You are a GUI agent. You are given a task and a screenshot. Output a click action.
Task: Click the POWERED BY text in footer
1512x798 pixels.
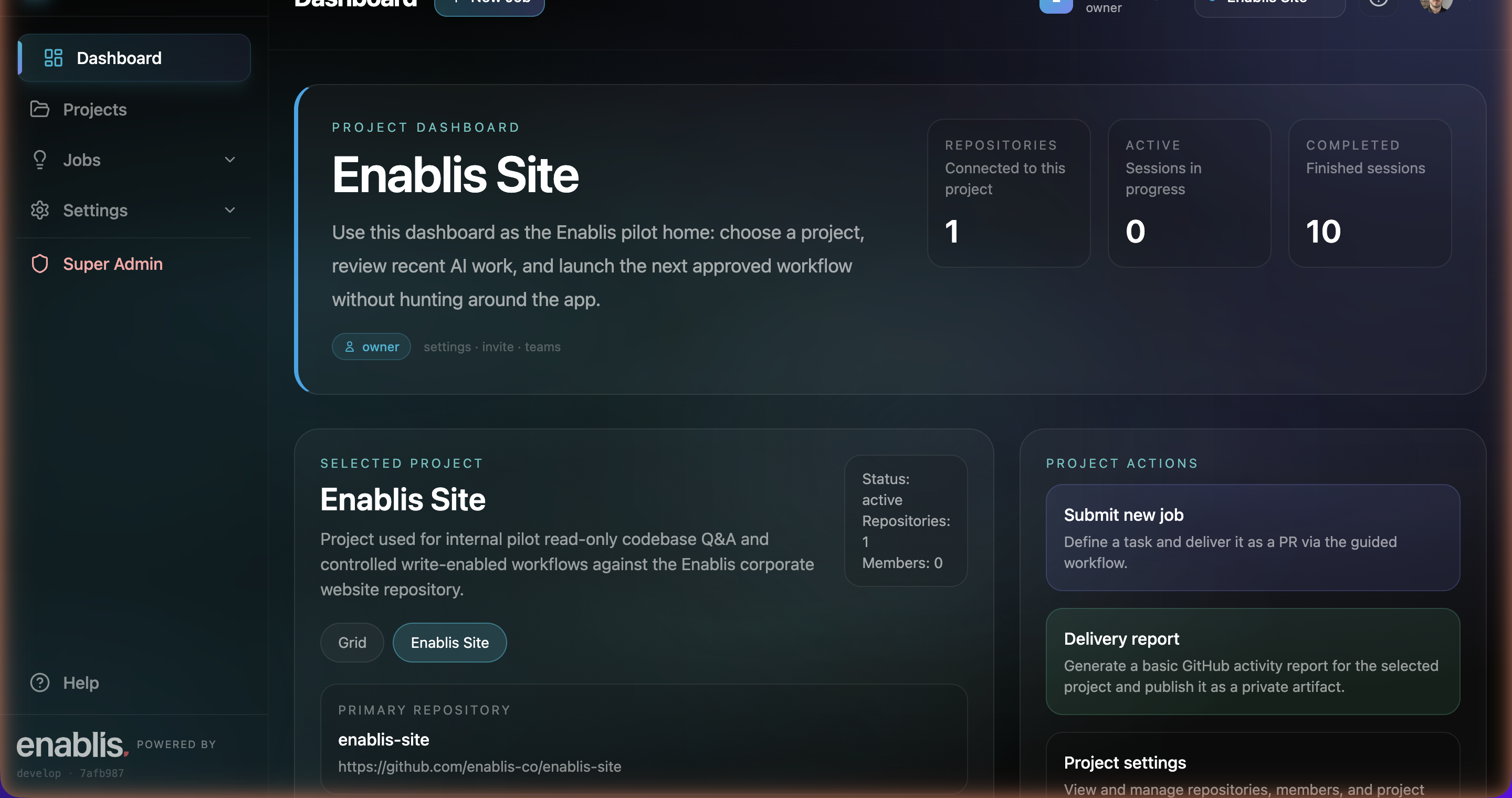pyautogui.click(x=176, y=744)
